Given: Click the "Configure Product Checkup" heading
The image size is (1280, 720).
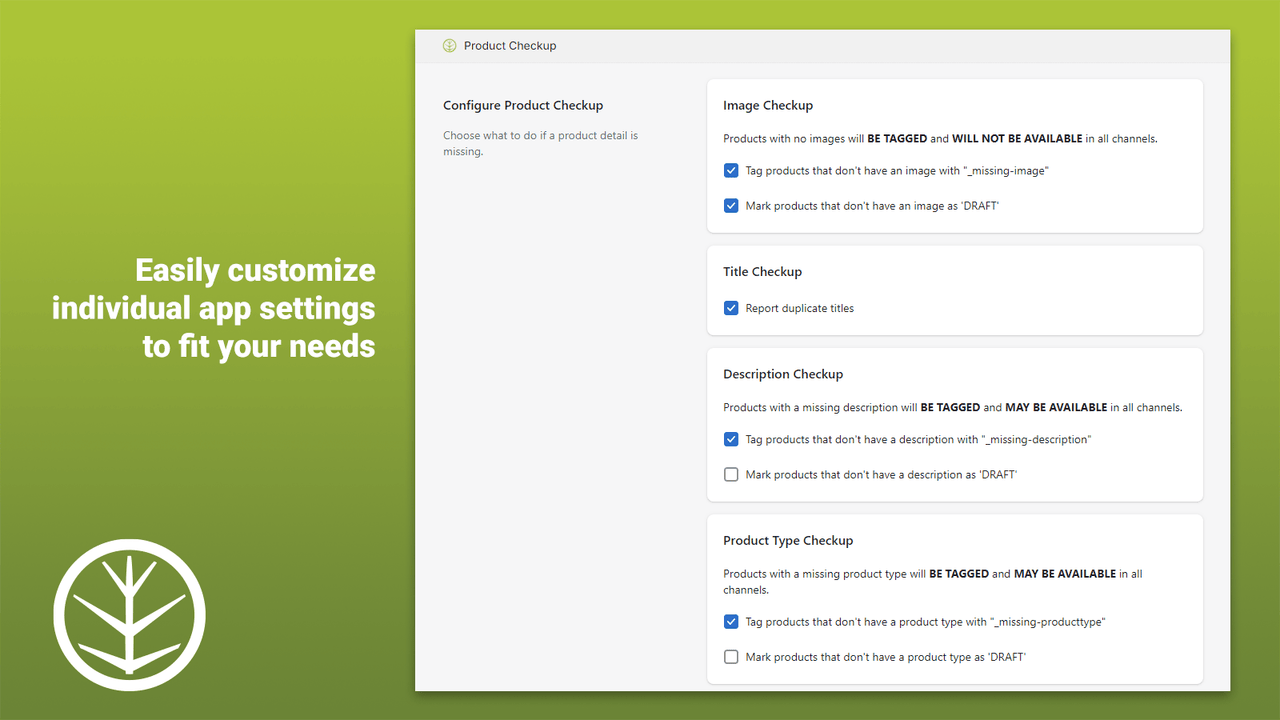Looking at the screenshot, I should pyautogui.click(x=523, y=105).
